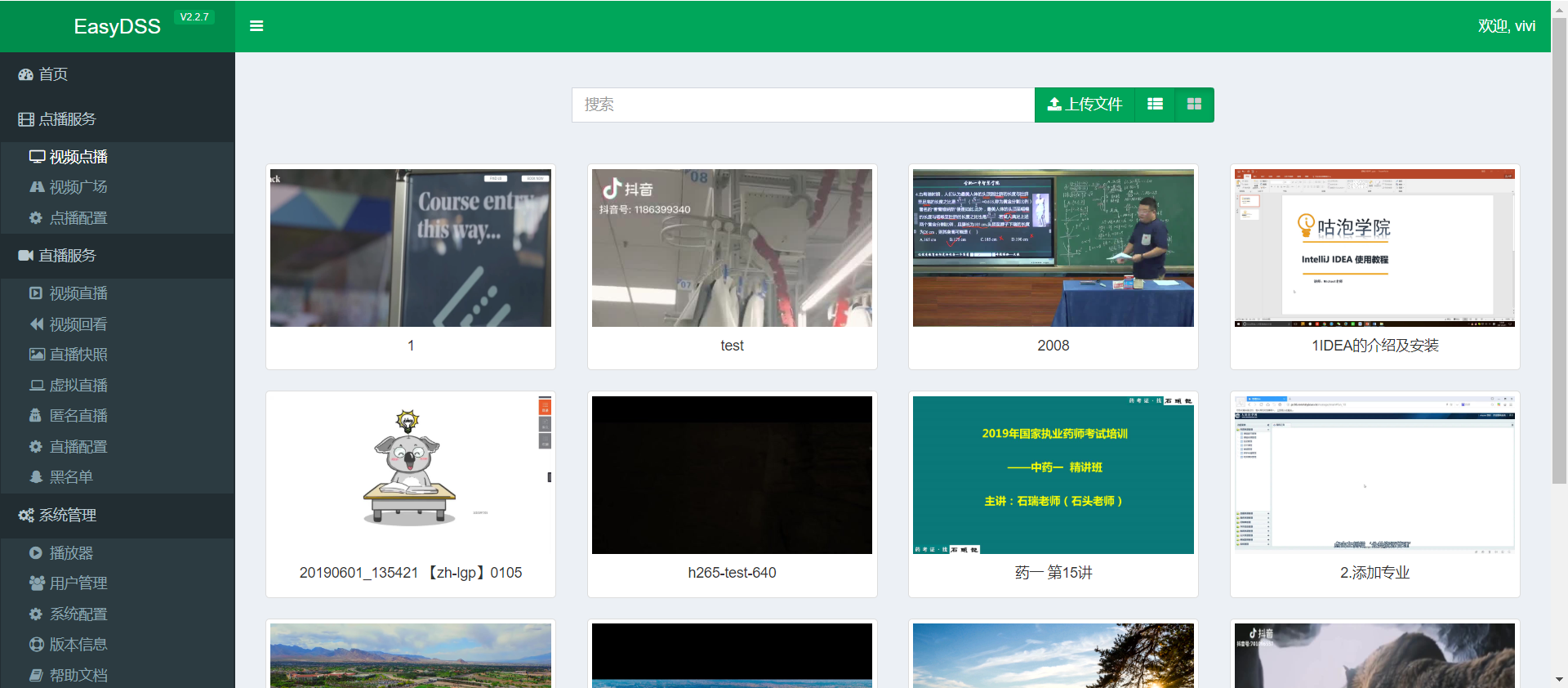This screenshot has width=1568, height=688.
Task: Open Video Square in sidebar
Action: pyautogui.click(x=78, y=187)
